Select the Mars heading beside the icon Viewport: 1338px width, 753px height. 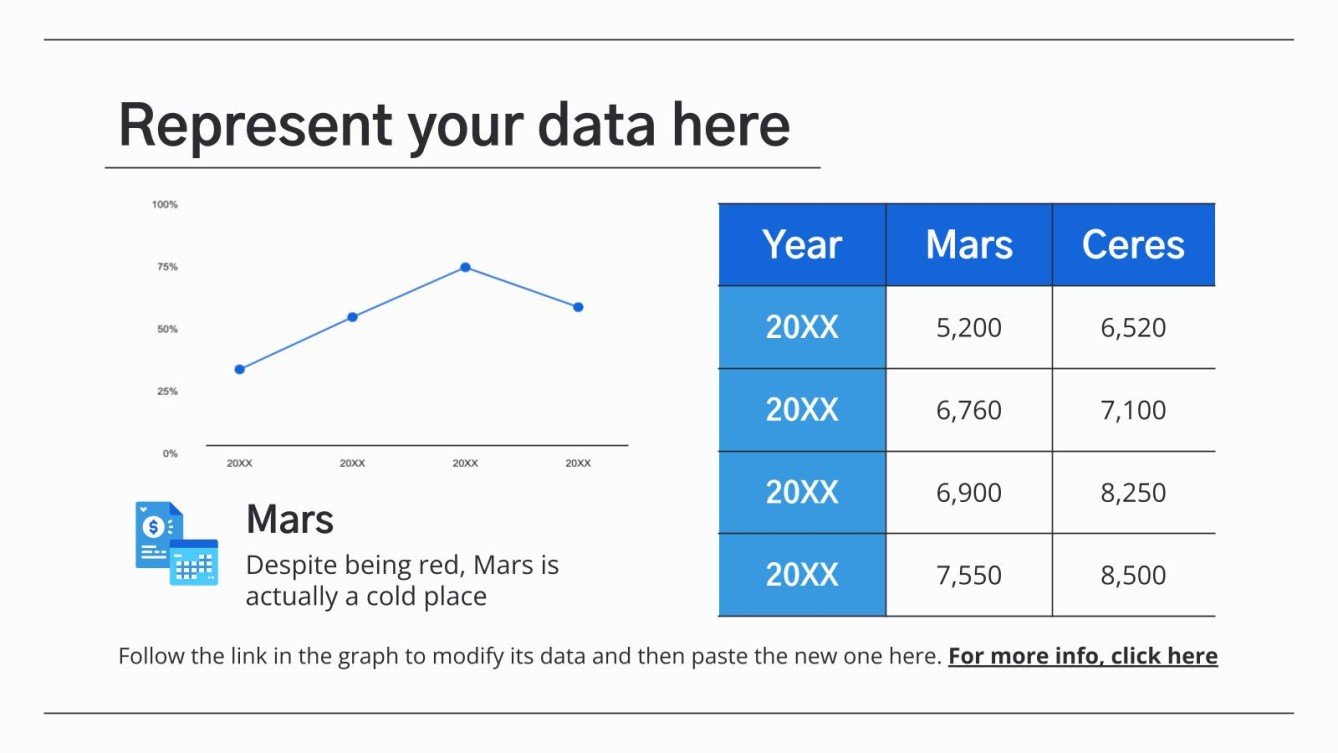(290, 519)
